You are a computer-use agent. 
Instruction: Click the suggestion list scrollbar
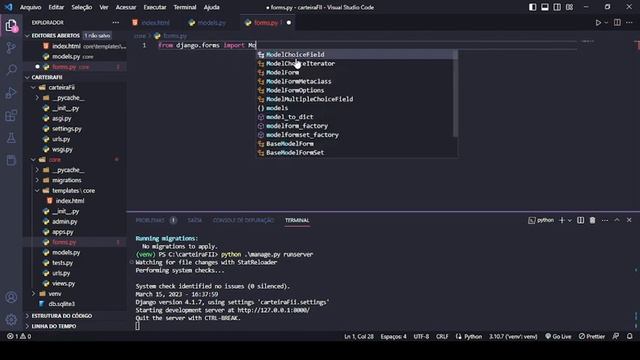click(456, 94)
